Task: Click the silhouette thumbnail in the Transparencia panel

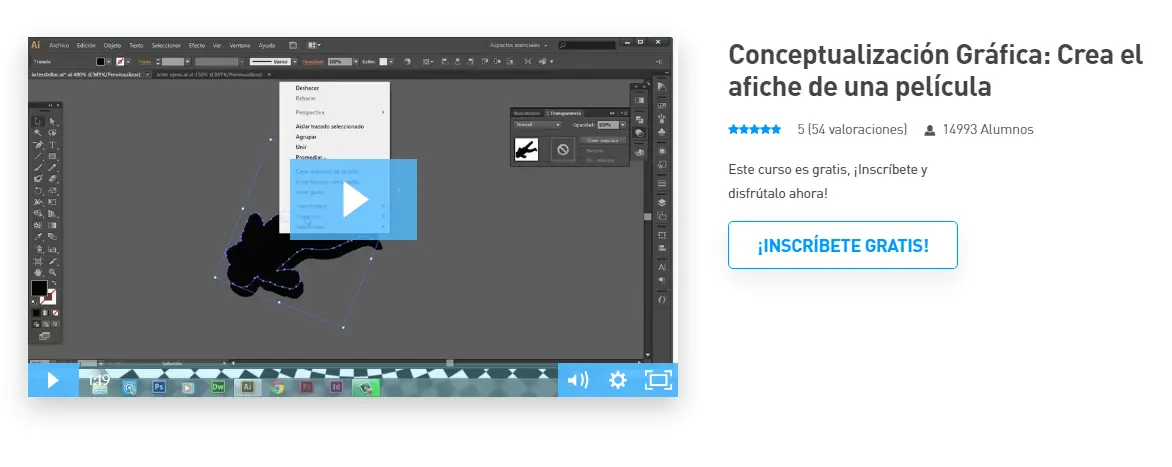Action: click(x=526, y=149)
